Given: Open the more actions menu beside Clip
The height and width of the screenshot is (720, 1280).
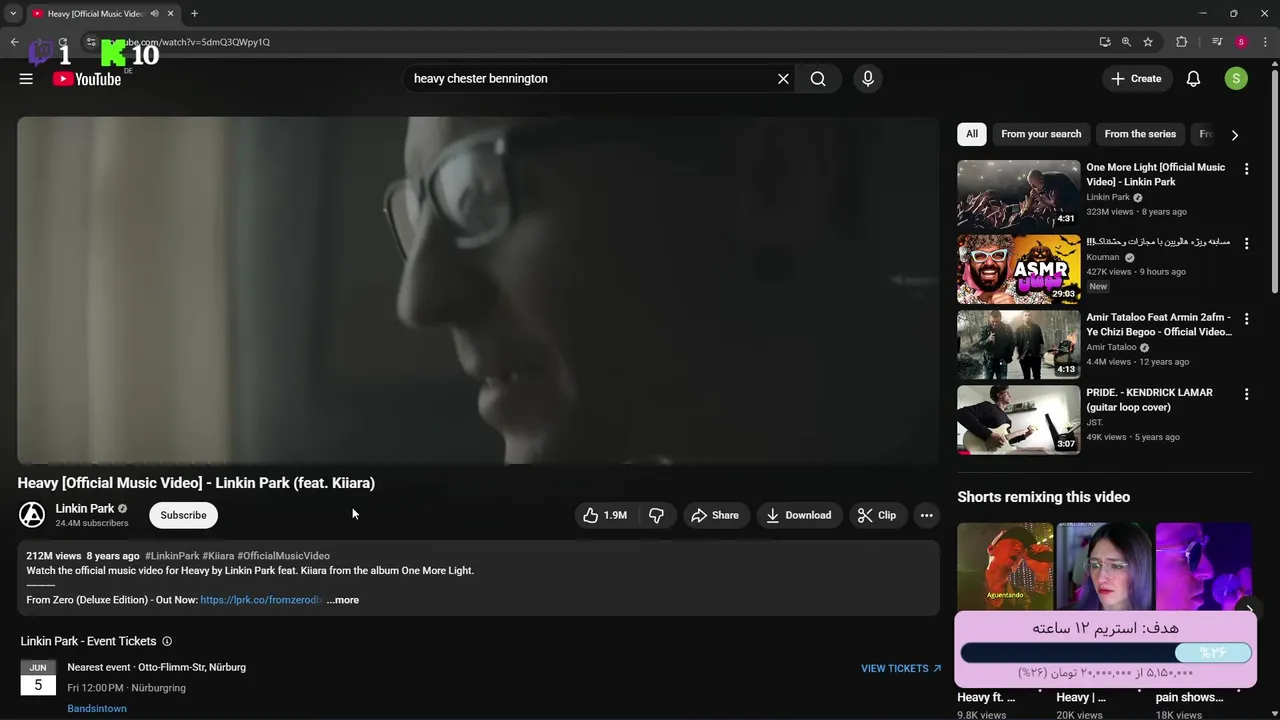Looking at the screenshot, I should pyautogui.click(x=927, y=515).
